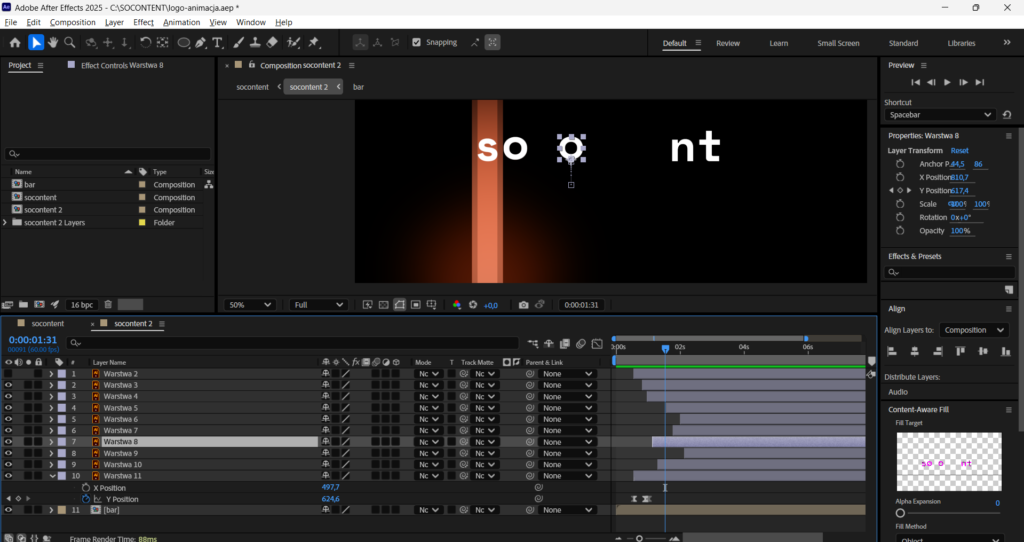Image resolution: width=1024 pixels, height=542 pixels.
Task: Click the timeline zoom slider handle
Action: pos(639,539)
